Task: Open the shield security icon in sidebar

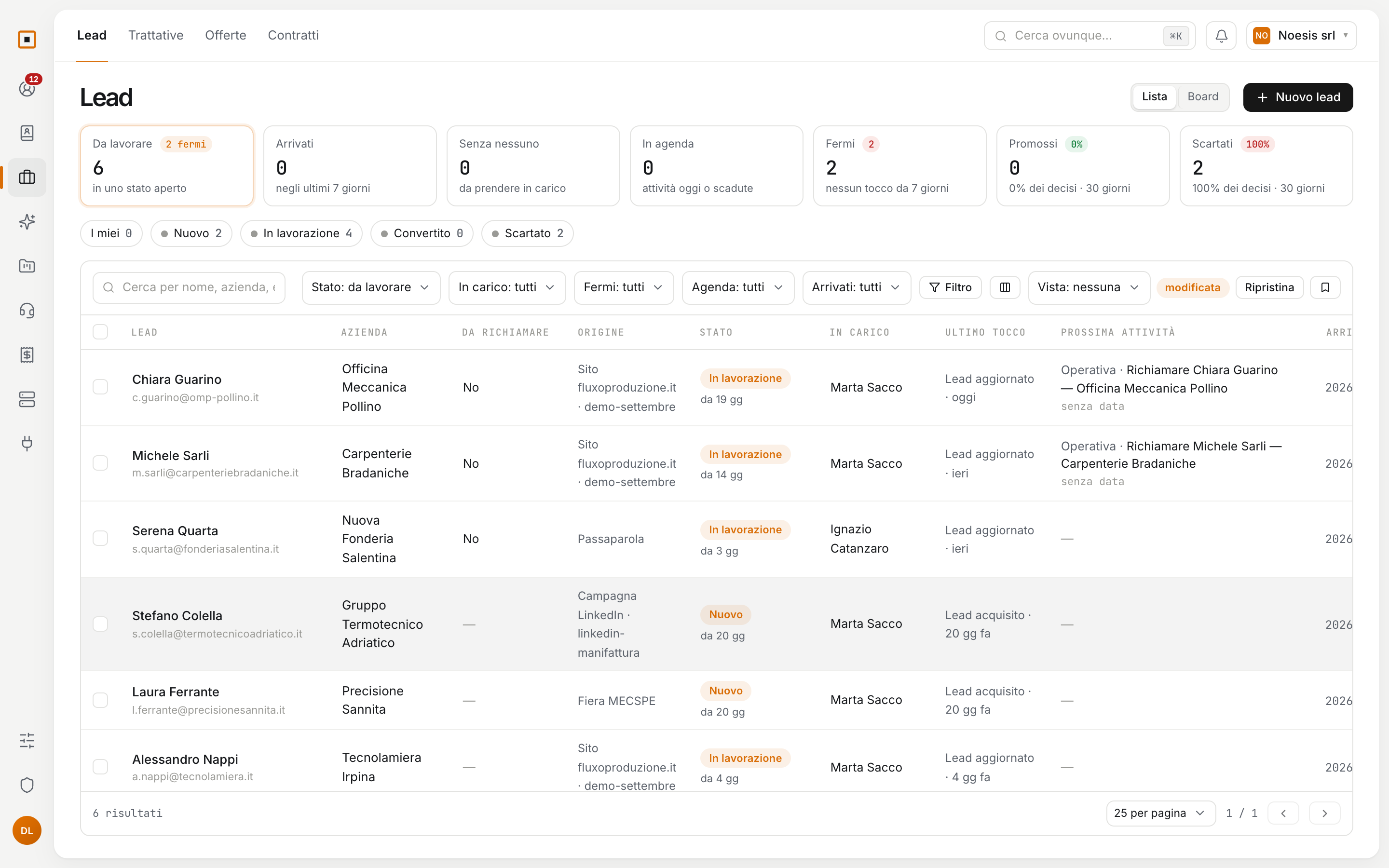Action: pos(27,785)
